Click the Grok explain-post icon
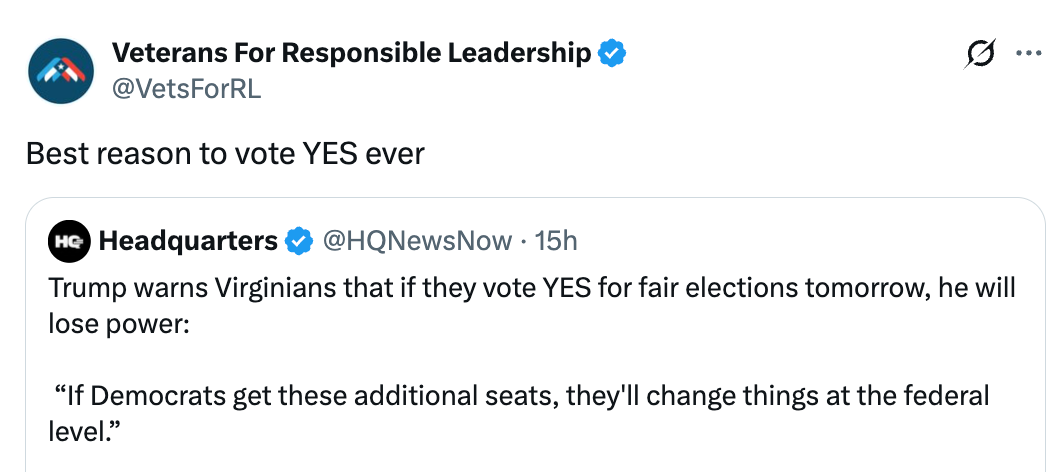The image size is (1064, 472). click(x=981, y=55)
